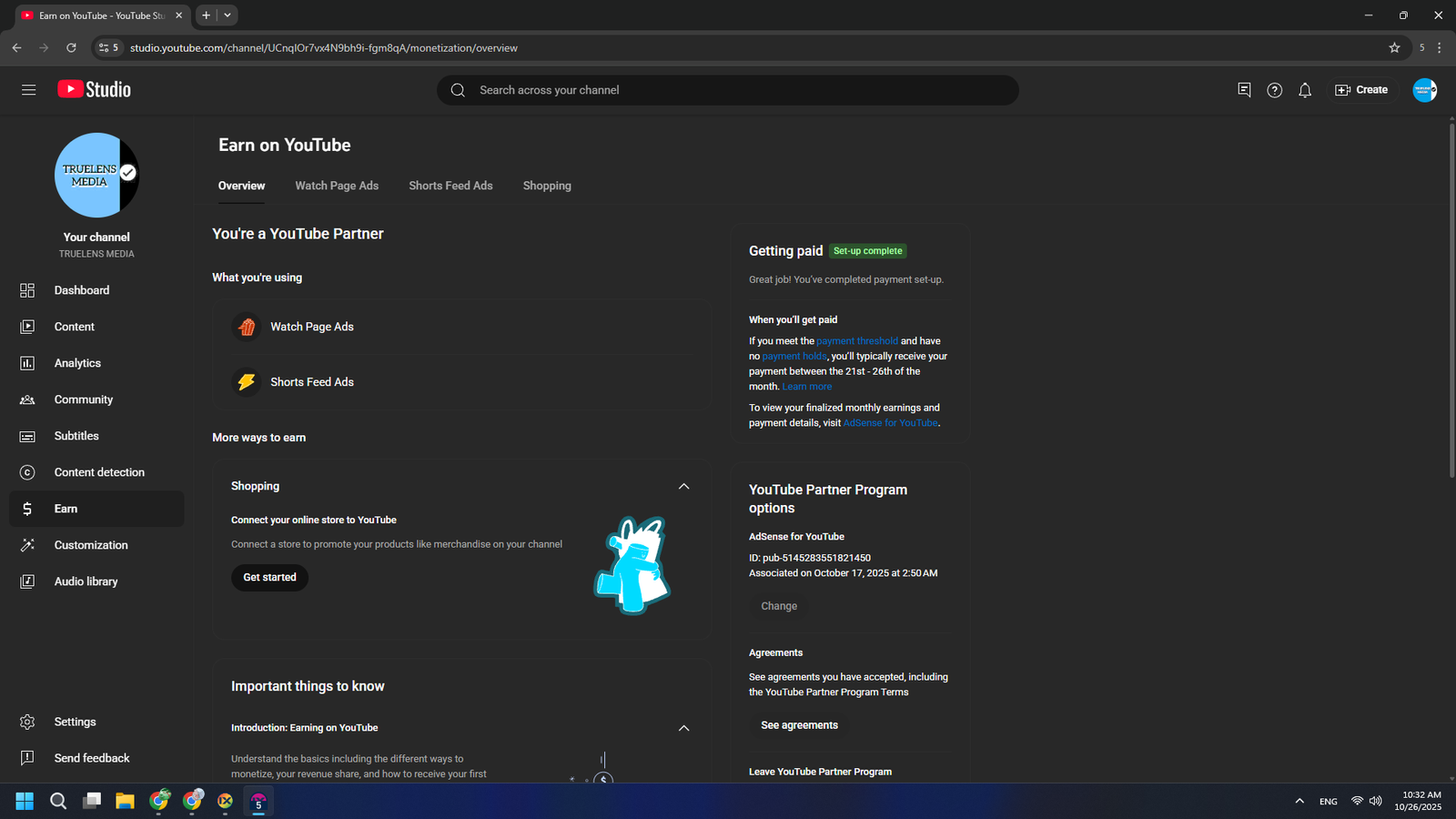The image size is (1456, 819).
Task: Open Community in the sidebar
Action: (x=96, y=399)
